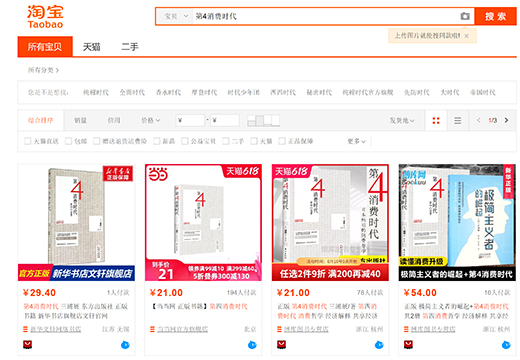Screen dimensions: 520x360
Task: Click suggested search 时代少年团
Action: click(243, 92)
